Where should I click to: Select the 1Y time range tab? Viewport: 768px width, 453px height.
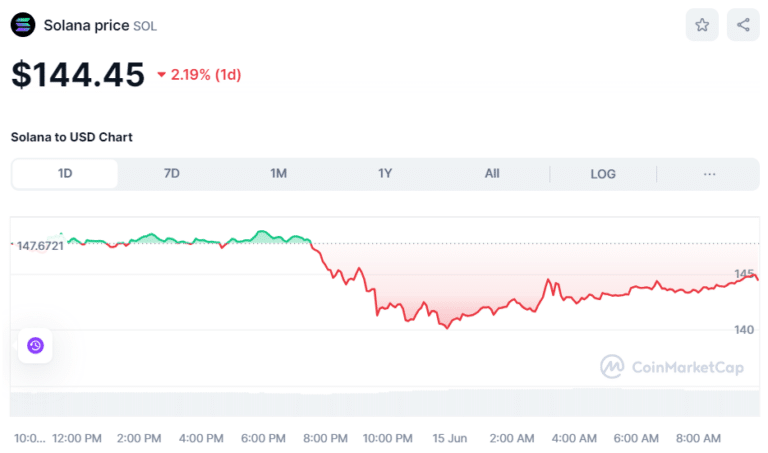tap(385, 174)
